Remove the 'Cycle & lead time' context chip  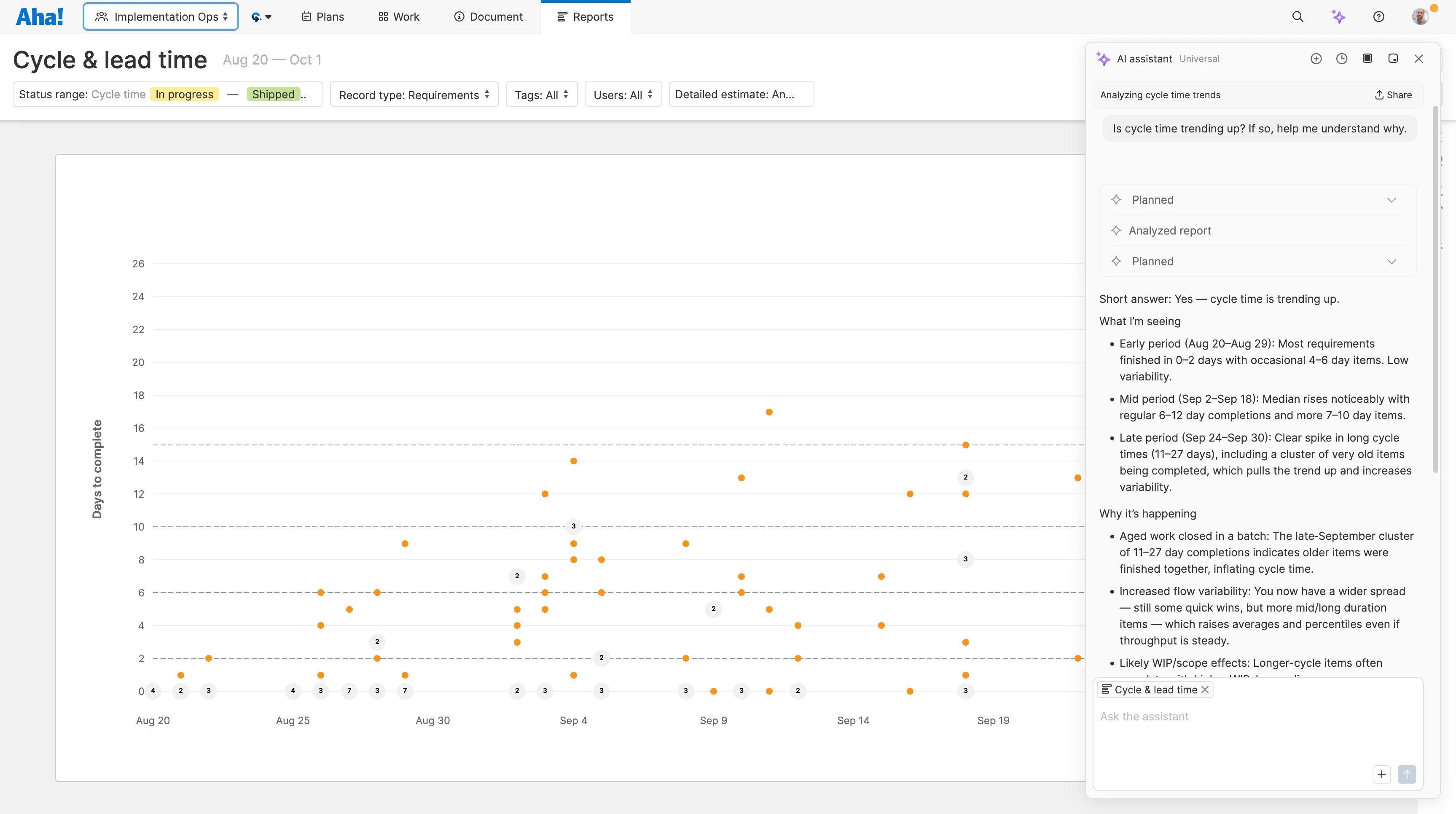pyautogui.click(x=1205, y=690)
